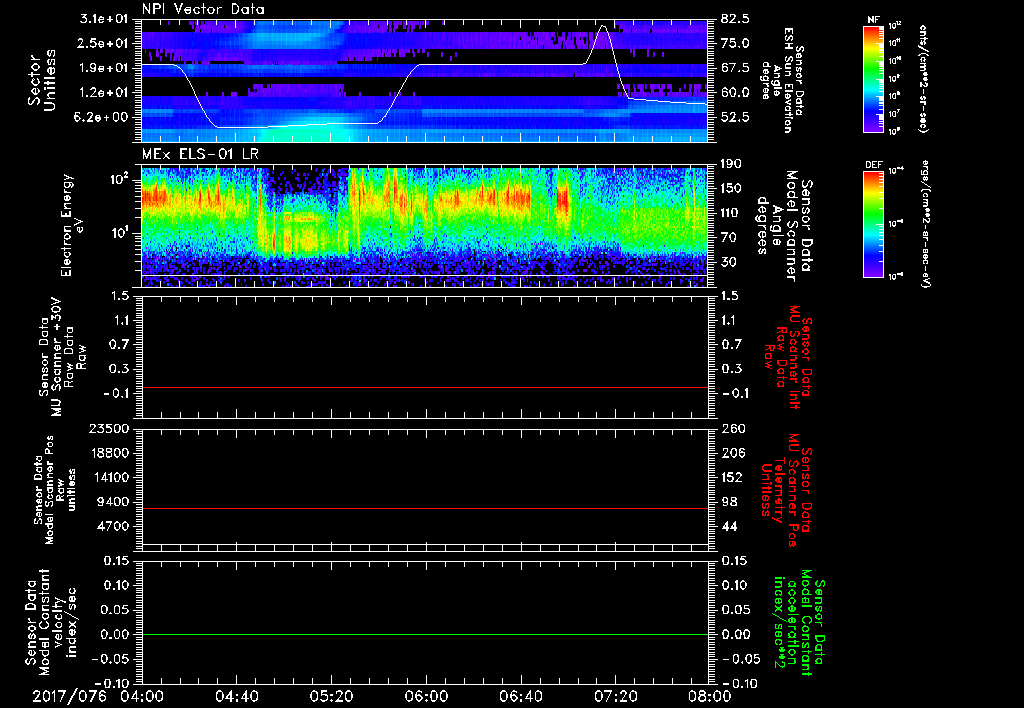Click the white sun elevation curve peak
This screenshot has width=1024, height=708.
[x=602, y=26]
